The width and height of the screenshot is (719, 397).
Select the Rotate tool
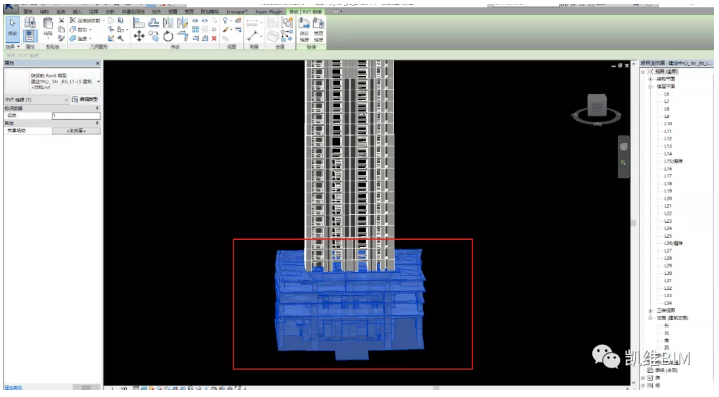[168, 36]
